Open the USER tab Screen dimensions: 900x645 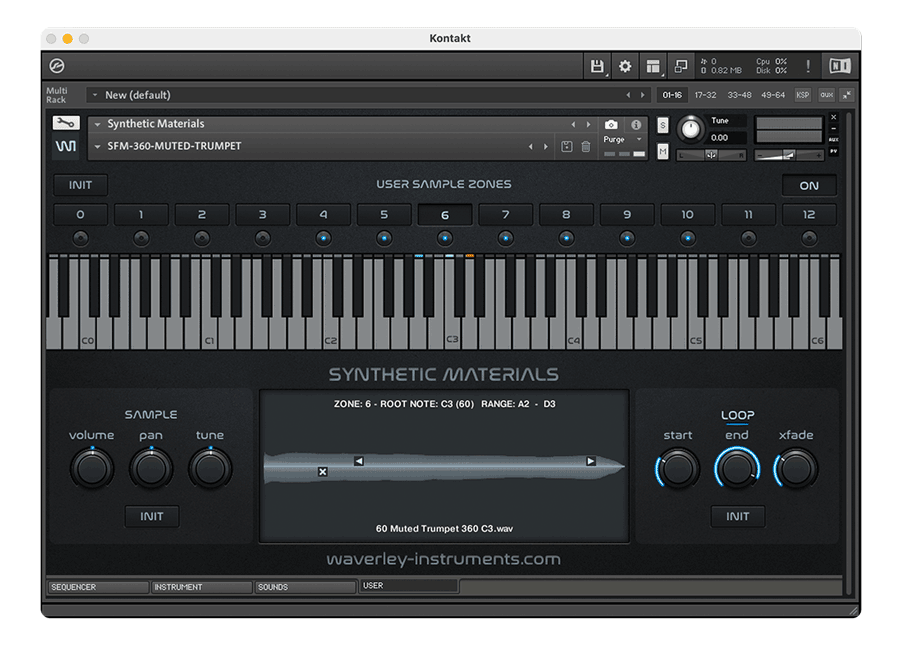pyautogui.click(x=409, y=585)
